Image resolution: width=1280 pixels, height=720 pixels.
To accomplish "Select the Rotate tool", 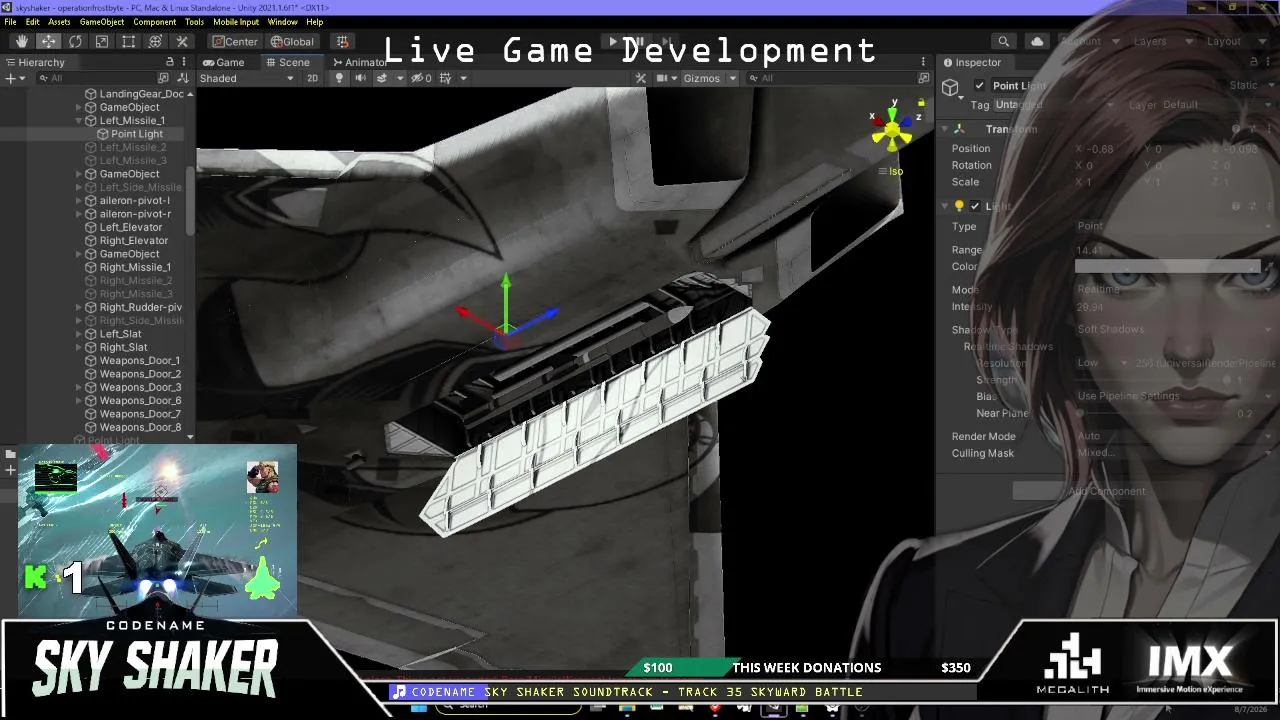I will [75, 41].
